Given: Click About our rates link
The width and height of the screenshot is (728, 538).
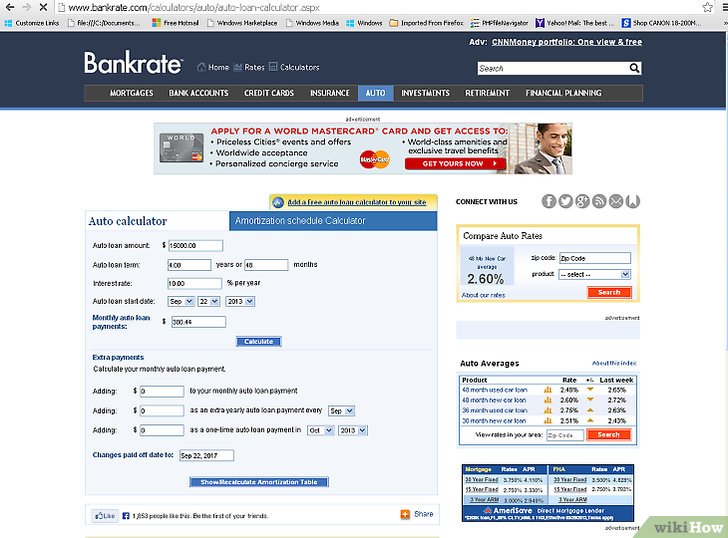Looking at the screenshot, I should click(x=483, y=295).
